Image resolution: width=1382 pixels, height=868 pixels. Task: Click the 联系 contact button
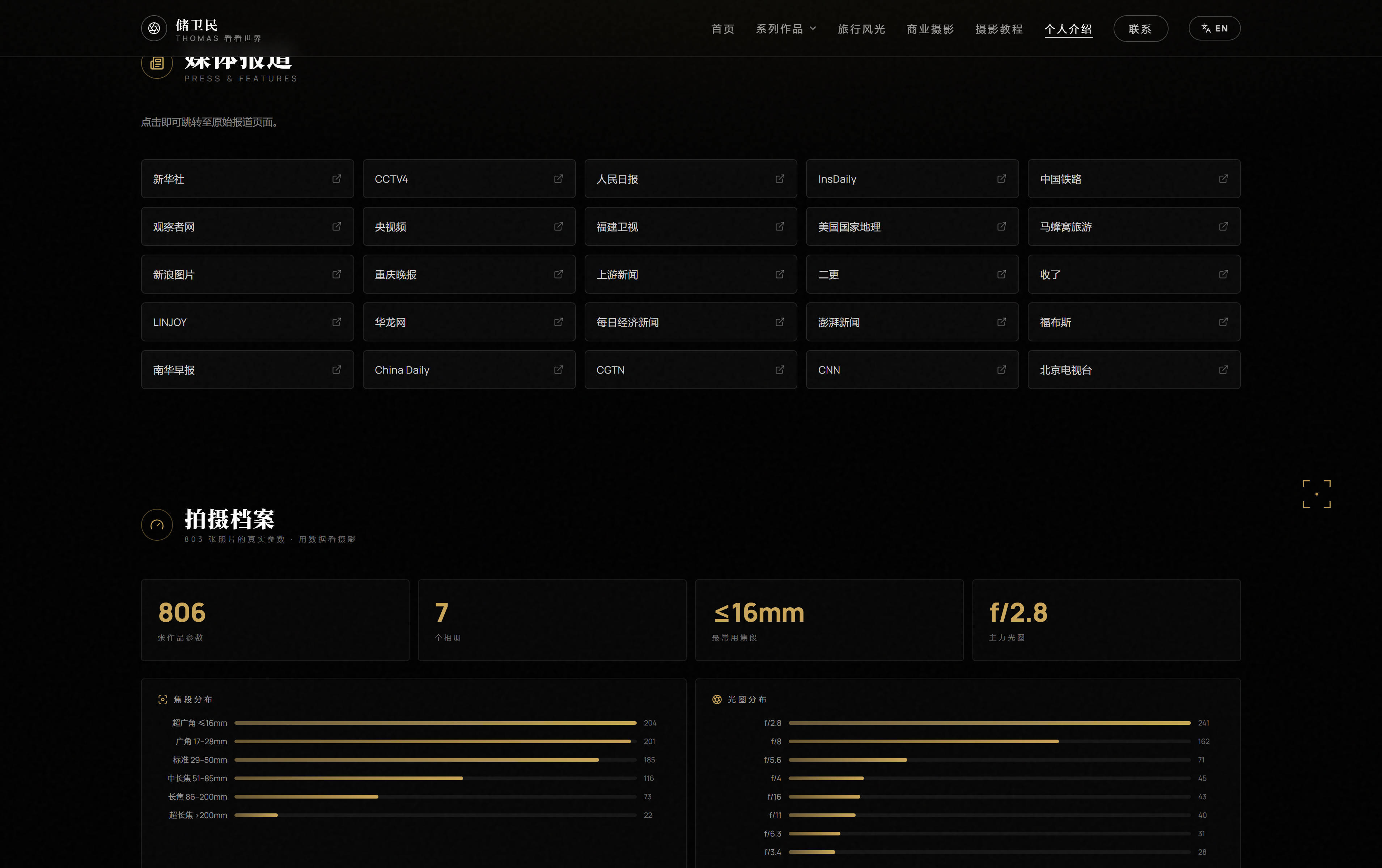coord(1140,29)
